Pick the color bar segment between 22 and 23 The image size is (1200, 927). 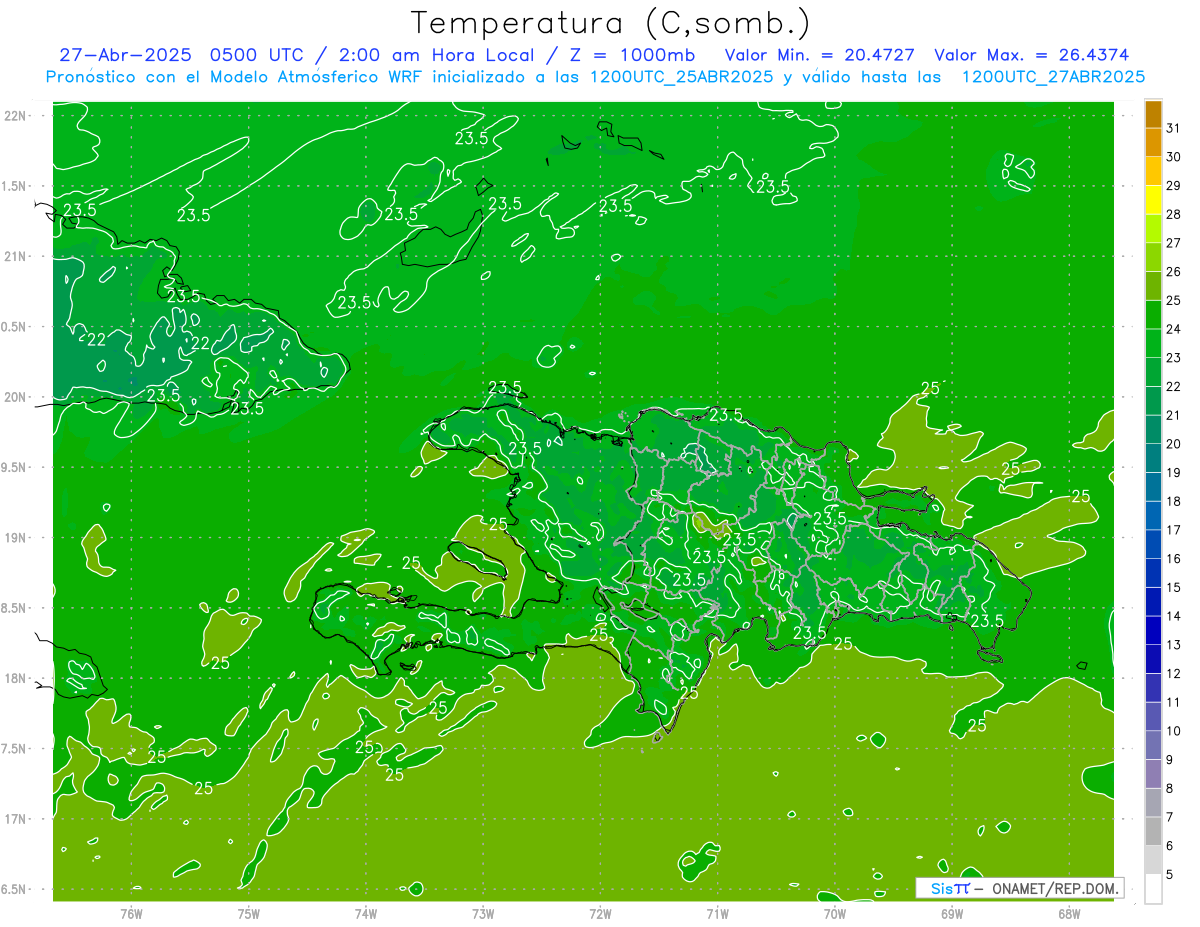1153,372
